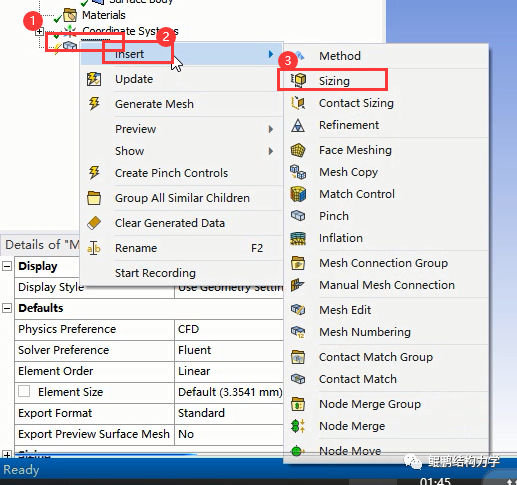Click the Clear Generated Data eraser icon
This screenshot has height=485, width=517.
click(94, 223)
